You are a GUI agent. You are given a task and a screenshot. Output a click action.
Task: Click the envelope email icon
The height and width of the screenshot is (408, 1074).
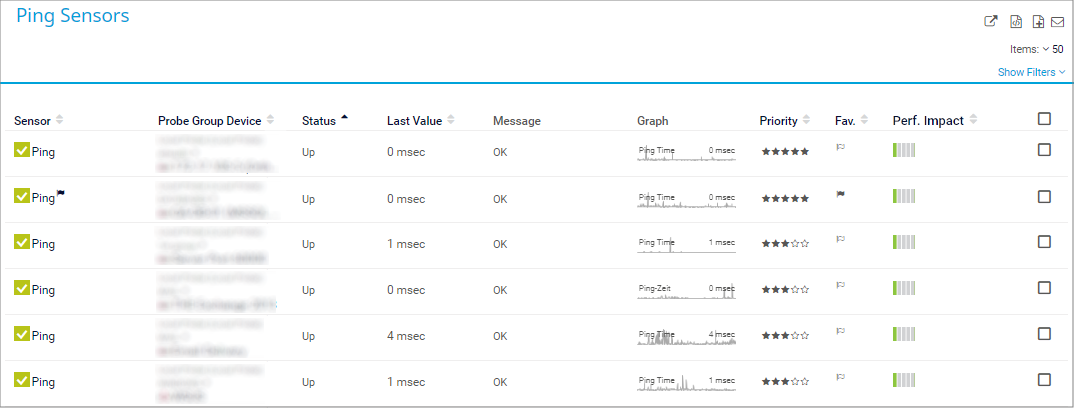(1057, 22)
